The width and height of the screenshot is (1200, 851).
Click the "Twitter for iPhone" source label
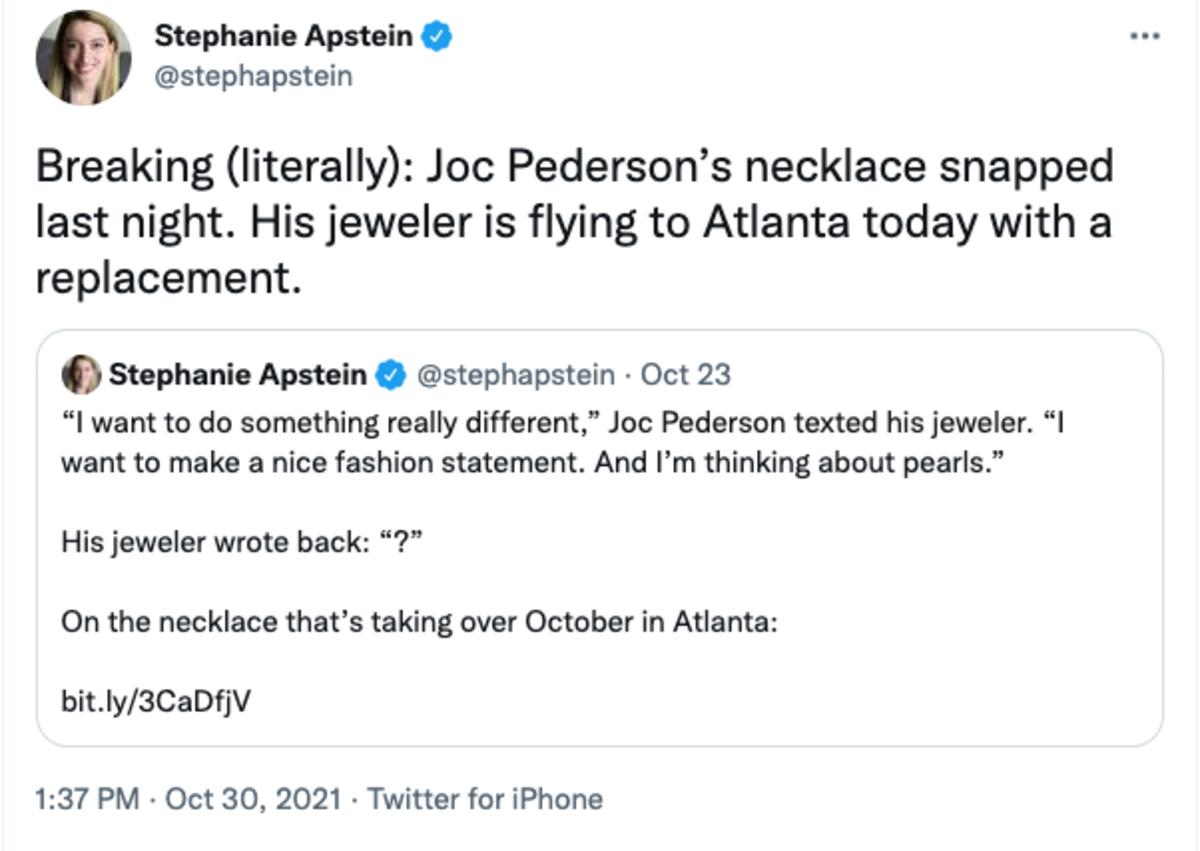coord(485,800)
